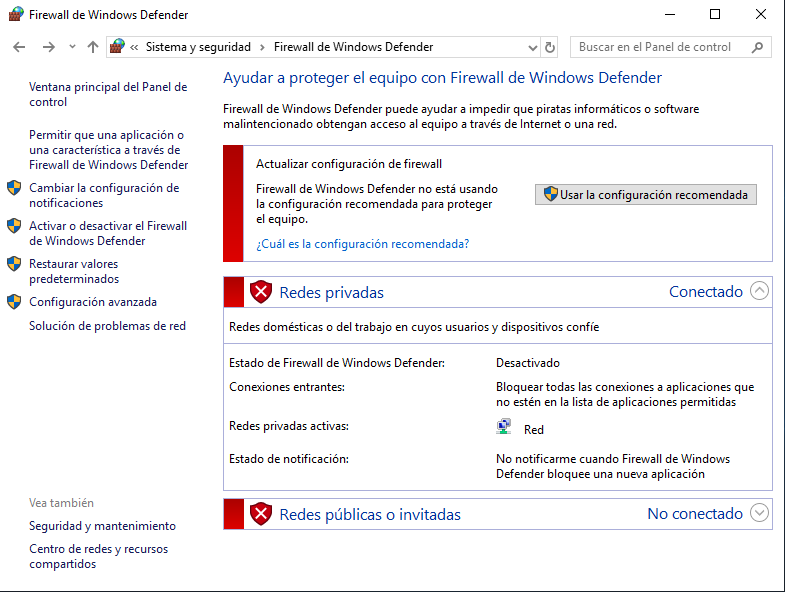Open Restaurar valores predeterminados
The width and height of the screenshot is (785, 592).
74,271
